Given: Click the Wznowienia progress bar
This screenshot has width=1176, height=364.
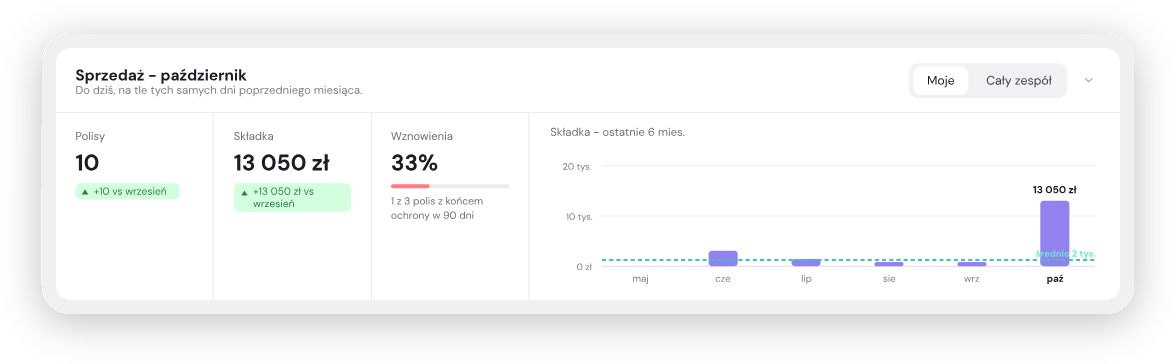Looking at the screenshot, I should click(x=450, y=185).
